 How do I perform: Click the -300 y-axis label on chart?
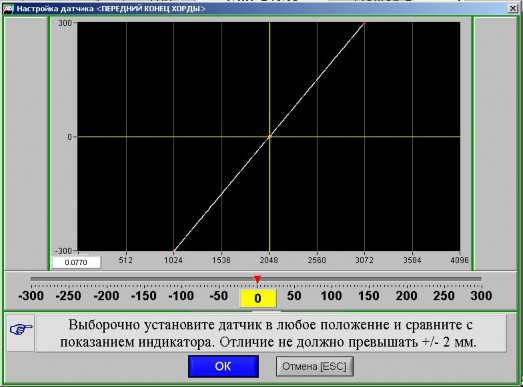click(64, 251)
